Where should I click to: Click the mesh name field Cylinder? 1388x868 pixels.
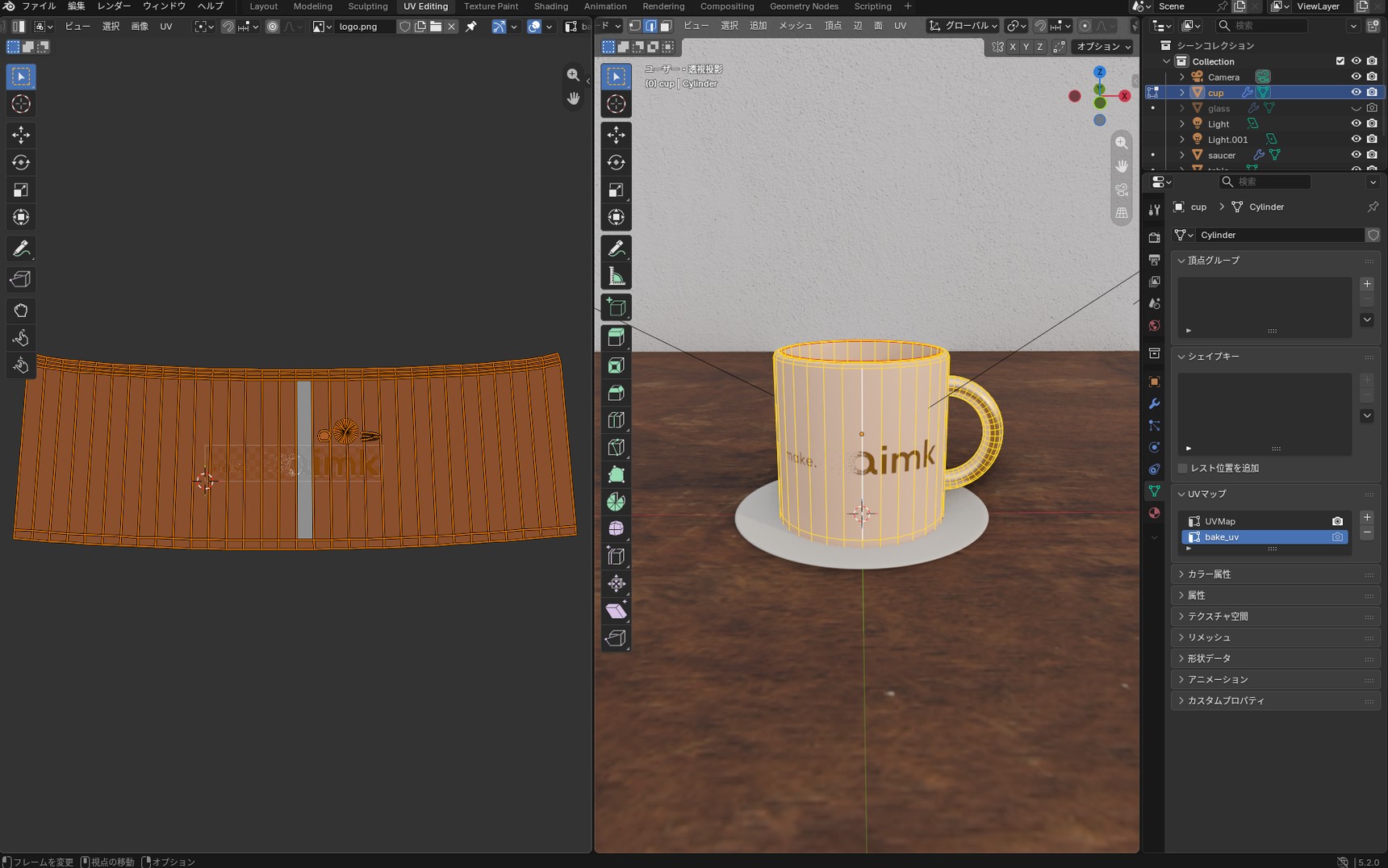point(1279,235)
